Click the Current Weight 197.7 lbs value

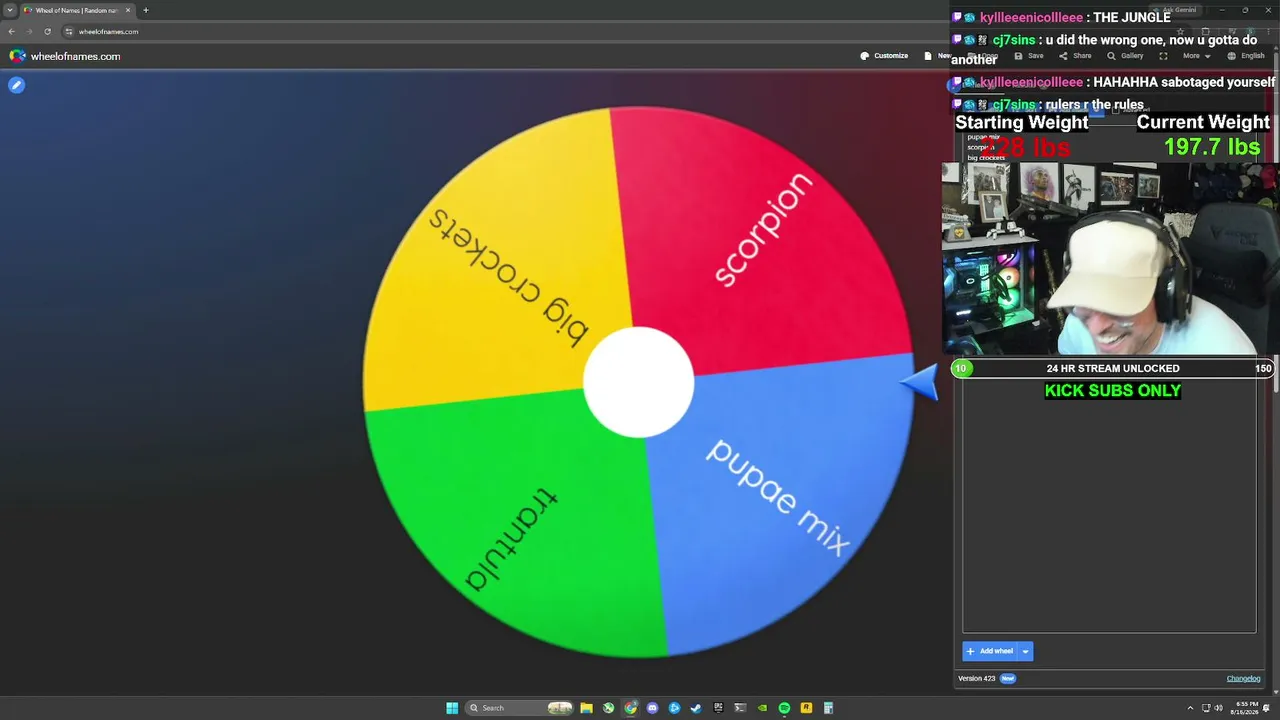(1212, 148)
